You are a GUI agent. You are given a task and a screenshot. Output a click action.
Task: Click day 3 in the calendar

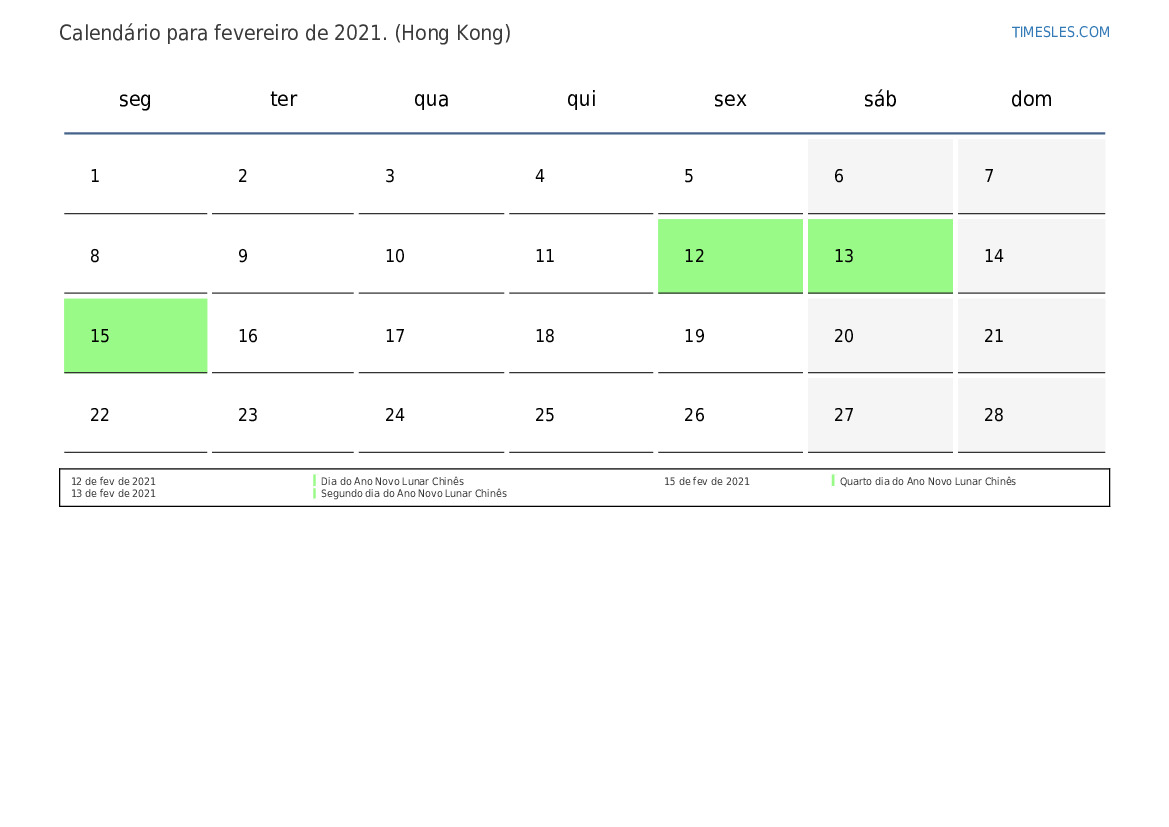point(431,176)
